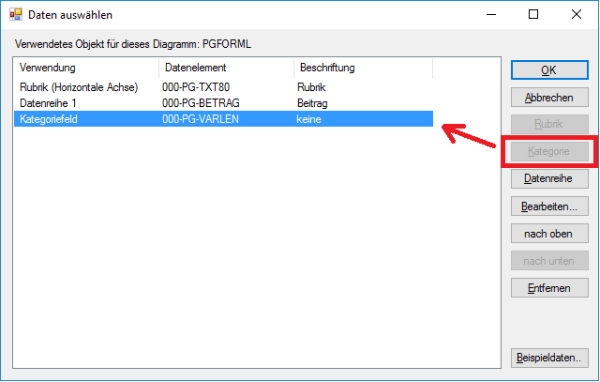This screenshot has height=382, width=600.
Task: Sort by the Datenelement column header
Action: (x=226, y=68)
